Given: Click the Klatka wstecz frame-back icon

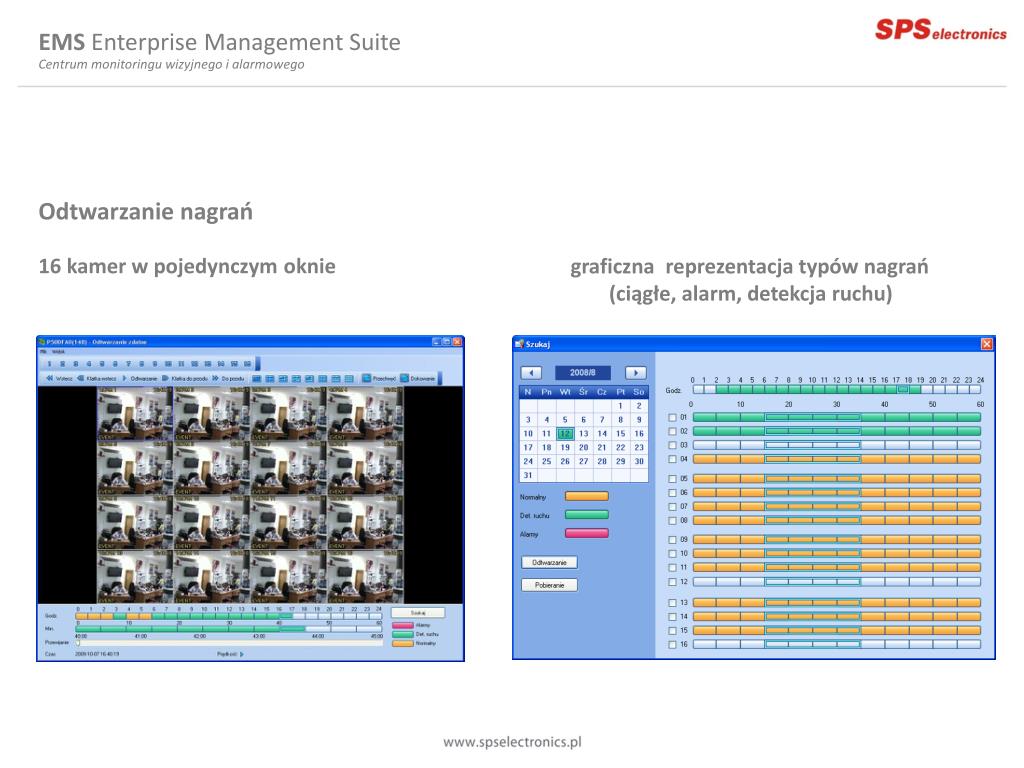Looking at the screenshot, I should tap(81, 378).
